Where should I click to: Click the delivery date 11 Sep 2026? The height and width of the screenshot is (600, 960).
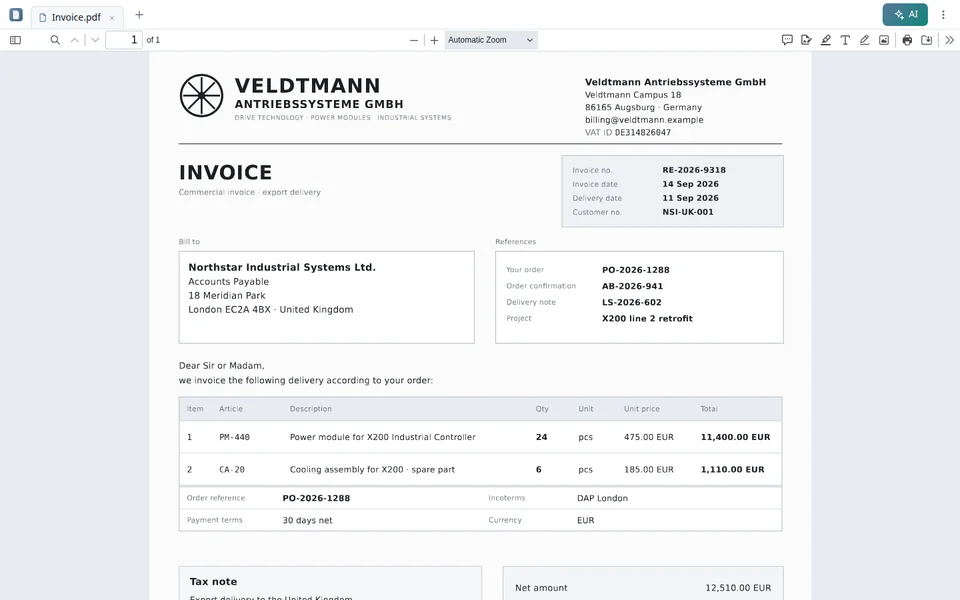[x=691, y=198]
